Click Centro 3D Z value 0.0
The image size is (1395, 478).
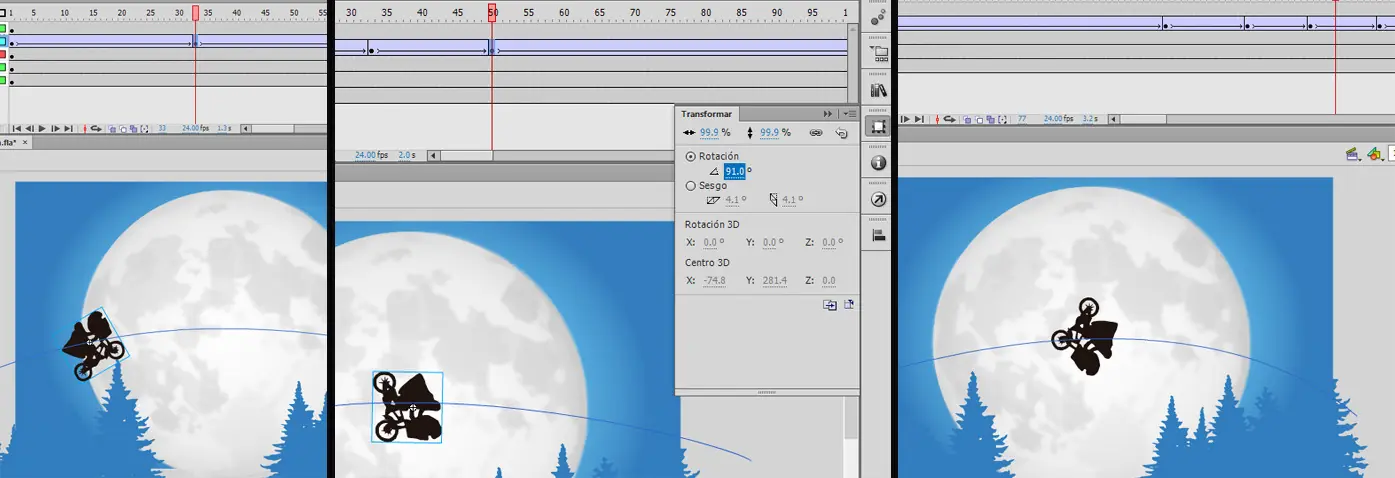[x=829, y=281]
